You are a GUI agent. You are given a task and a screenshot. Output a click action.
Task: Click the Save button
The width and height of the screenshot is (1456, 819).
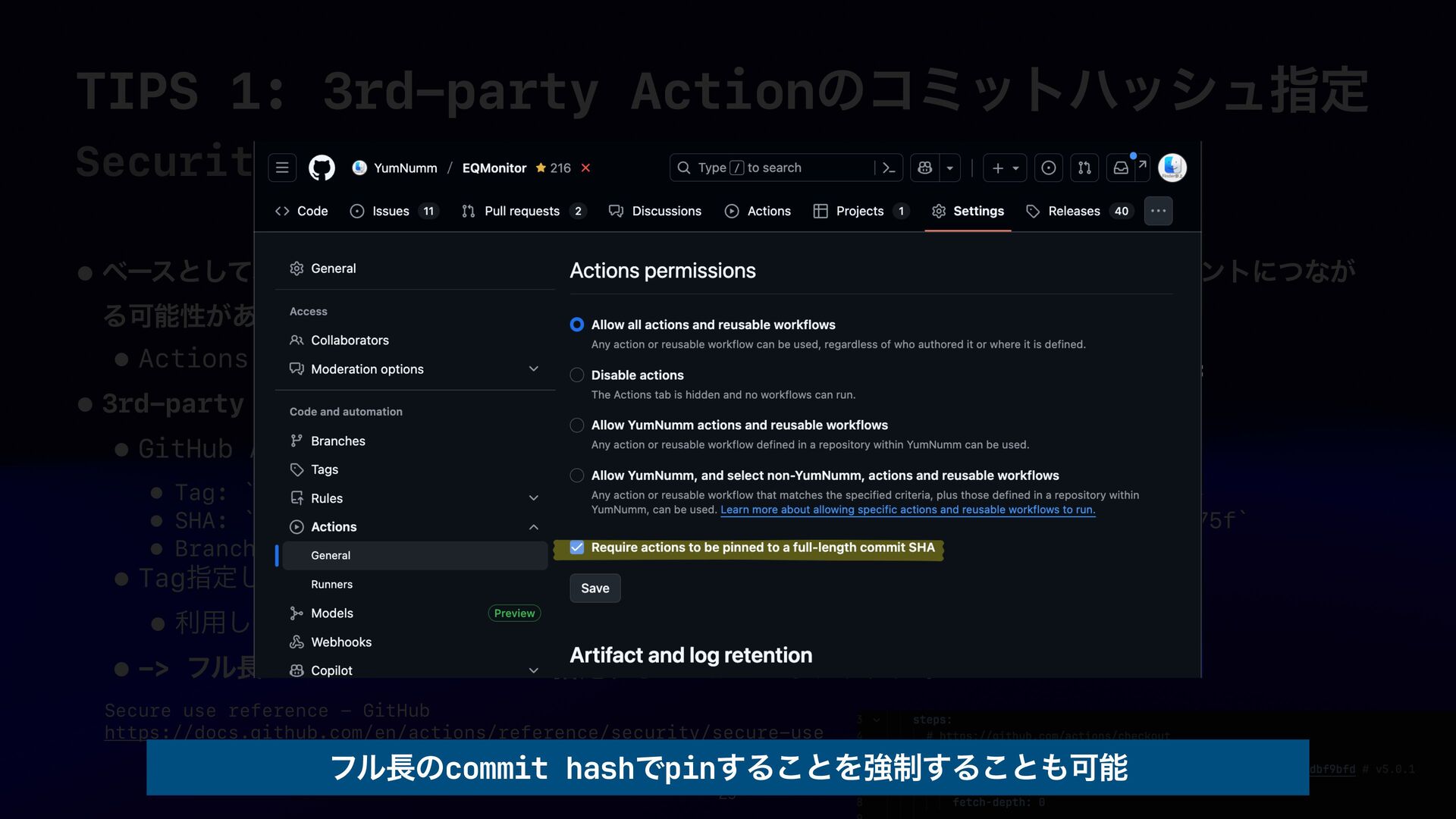tap(595, 588)
